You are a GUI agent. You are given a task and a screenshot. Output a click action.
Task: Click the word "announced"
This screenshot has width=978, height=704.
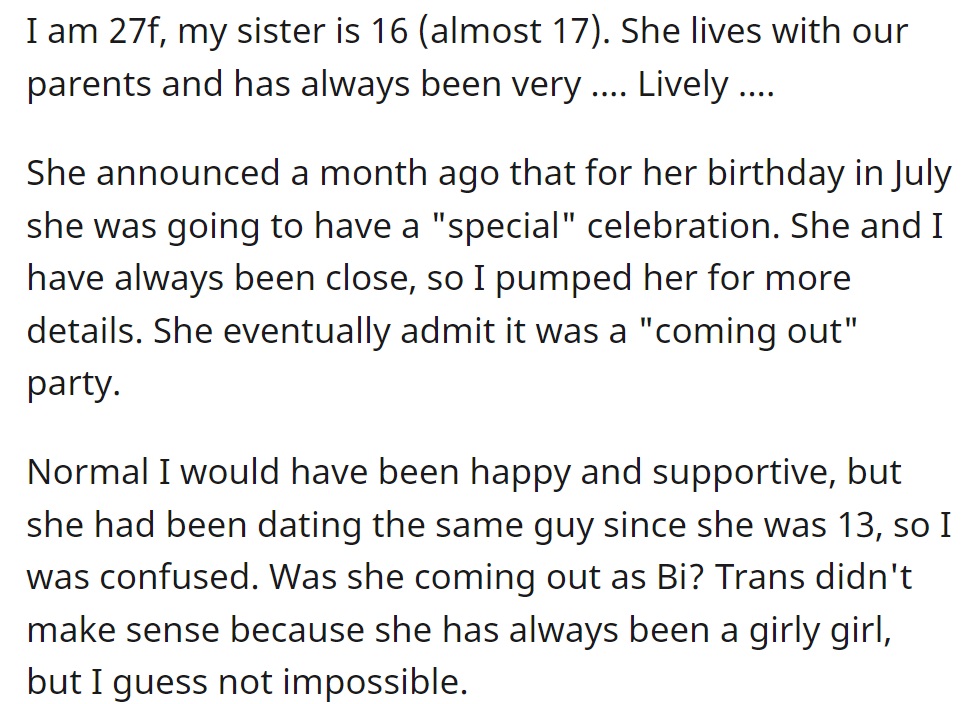(x=188, y=173)
